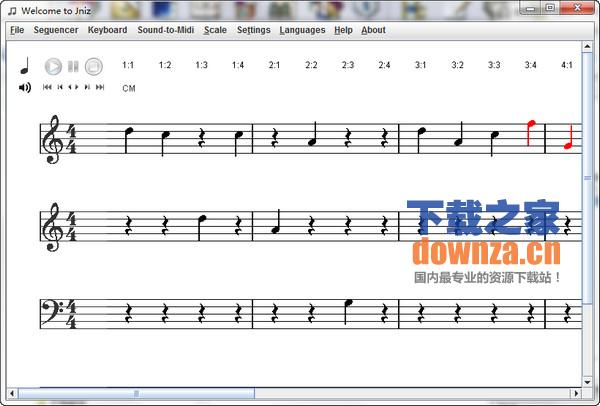
Task: Open the Sound-to-Midi menu
Action: 166,30
